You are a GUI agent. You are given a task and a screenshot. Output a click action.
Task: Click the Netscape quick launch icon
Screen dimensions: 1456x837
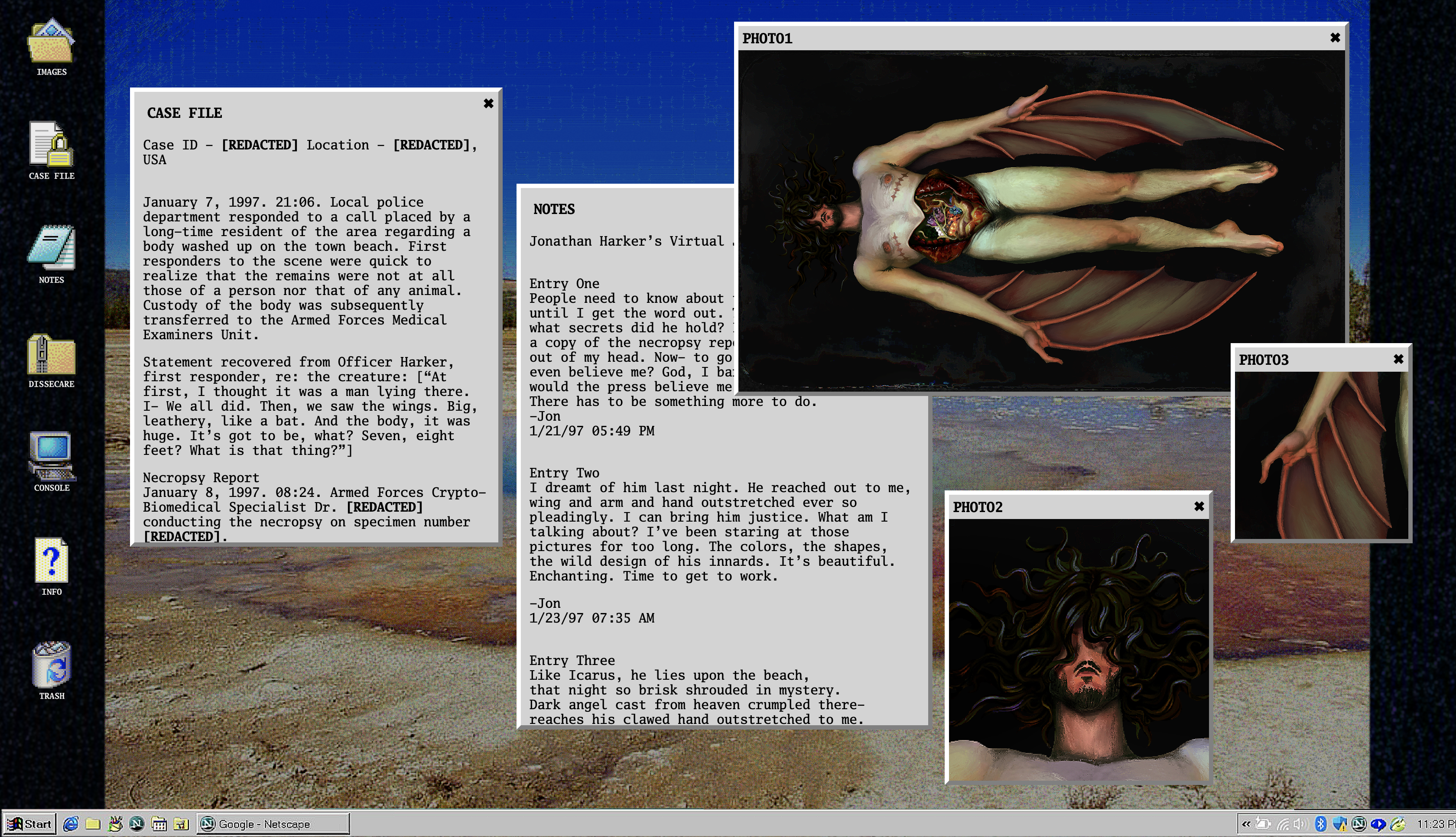137,824
